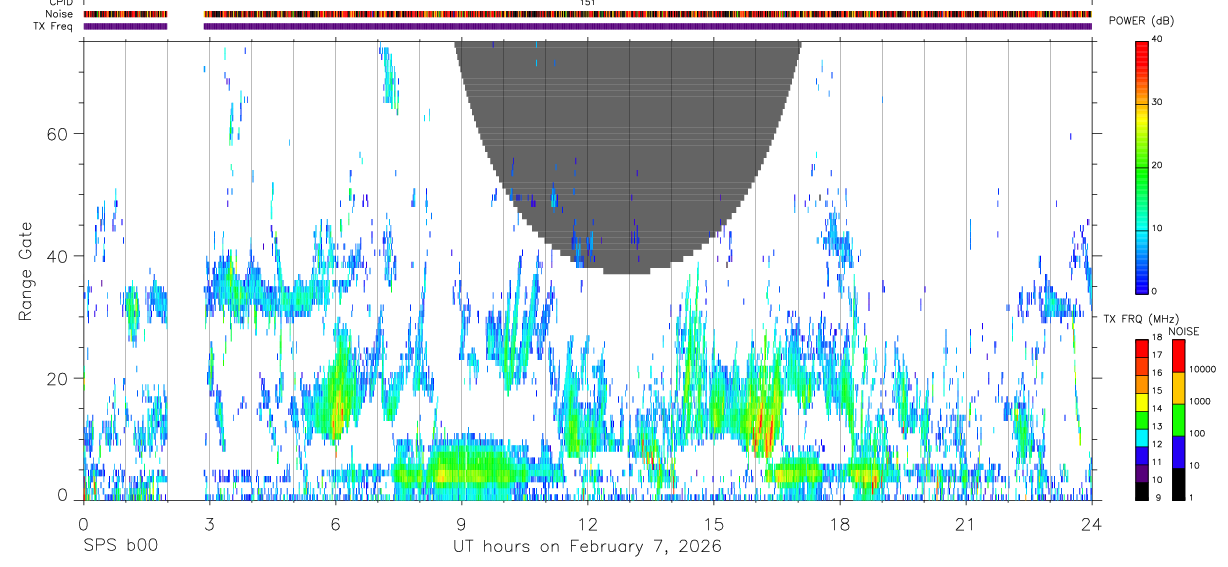Click the 13 tick on TX FRQ legend
This screenshot has width=1228, height=567.
click(x=1157, y=427)
